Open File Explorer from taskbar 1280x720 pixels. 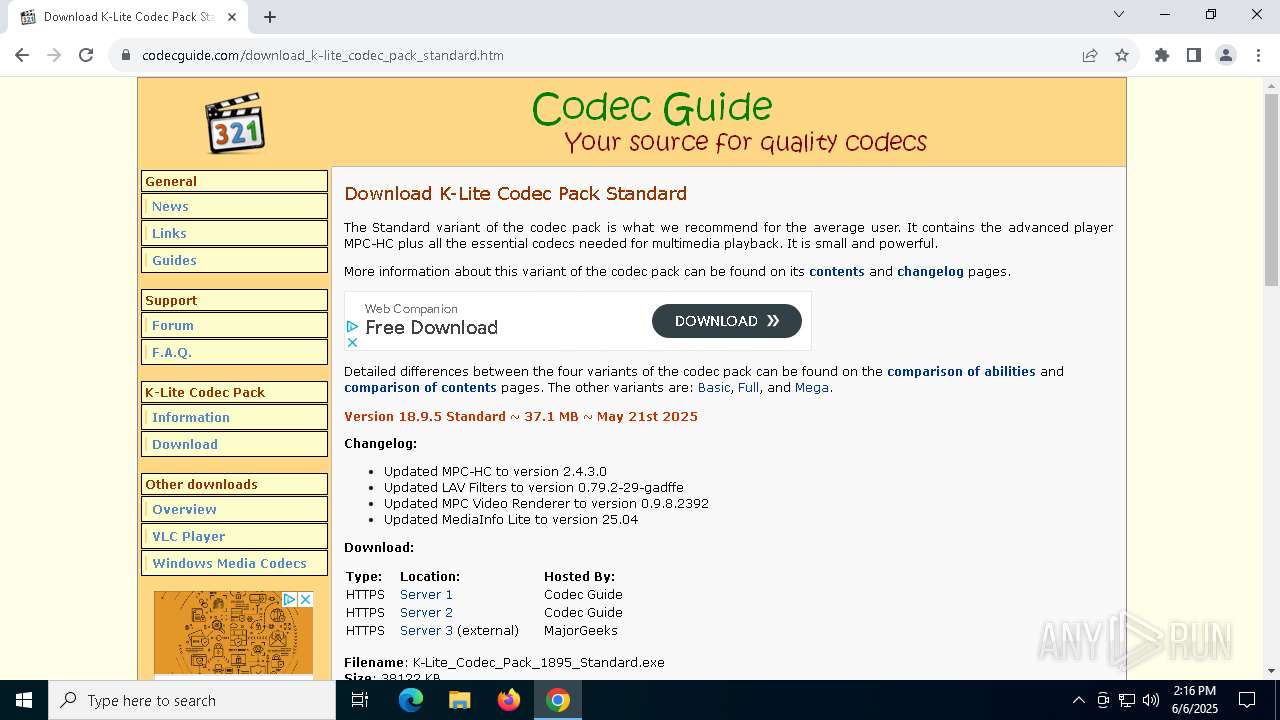pyautogui.click(x=460, y=700)
